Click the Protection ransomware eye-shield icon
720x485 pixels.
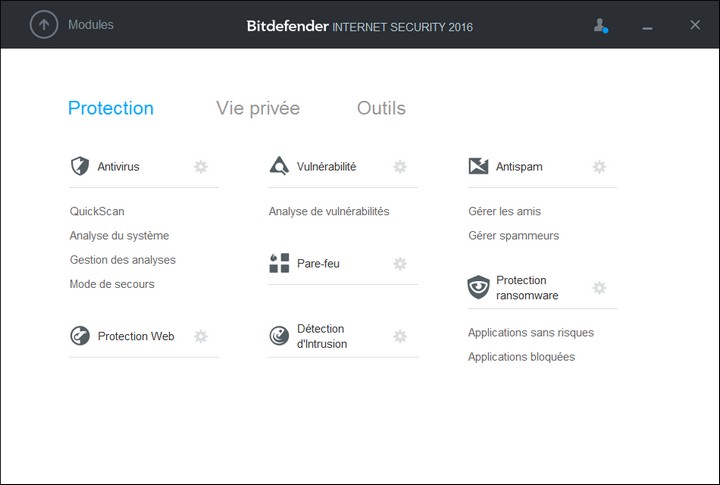point(478,288)
